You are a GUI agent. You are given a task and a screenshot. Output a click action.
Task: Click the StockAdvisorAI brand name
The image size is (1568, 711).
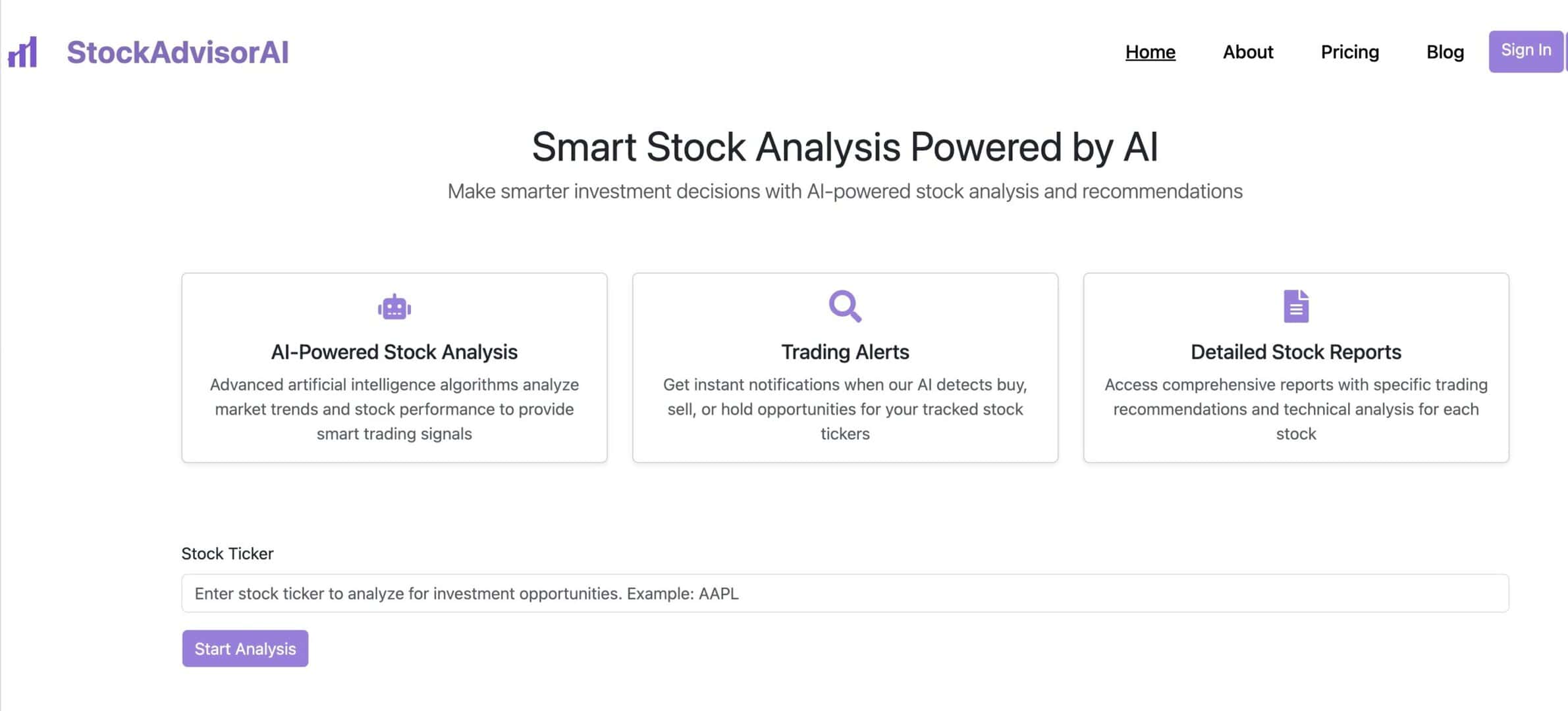[x=177, y=53]
